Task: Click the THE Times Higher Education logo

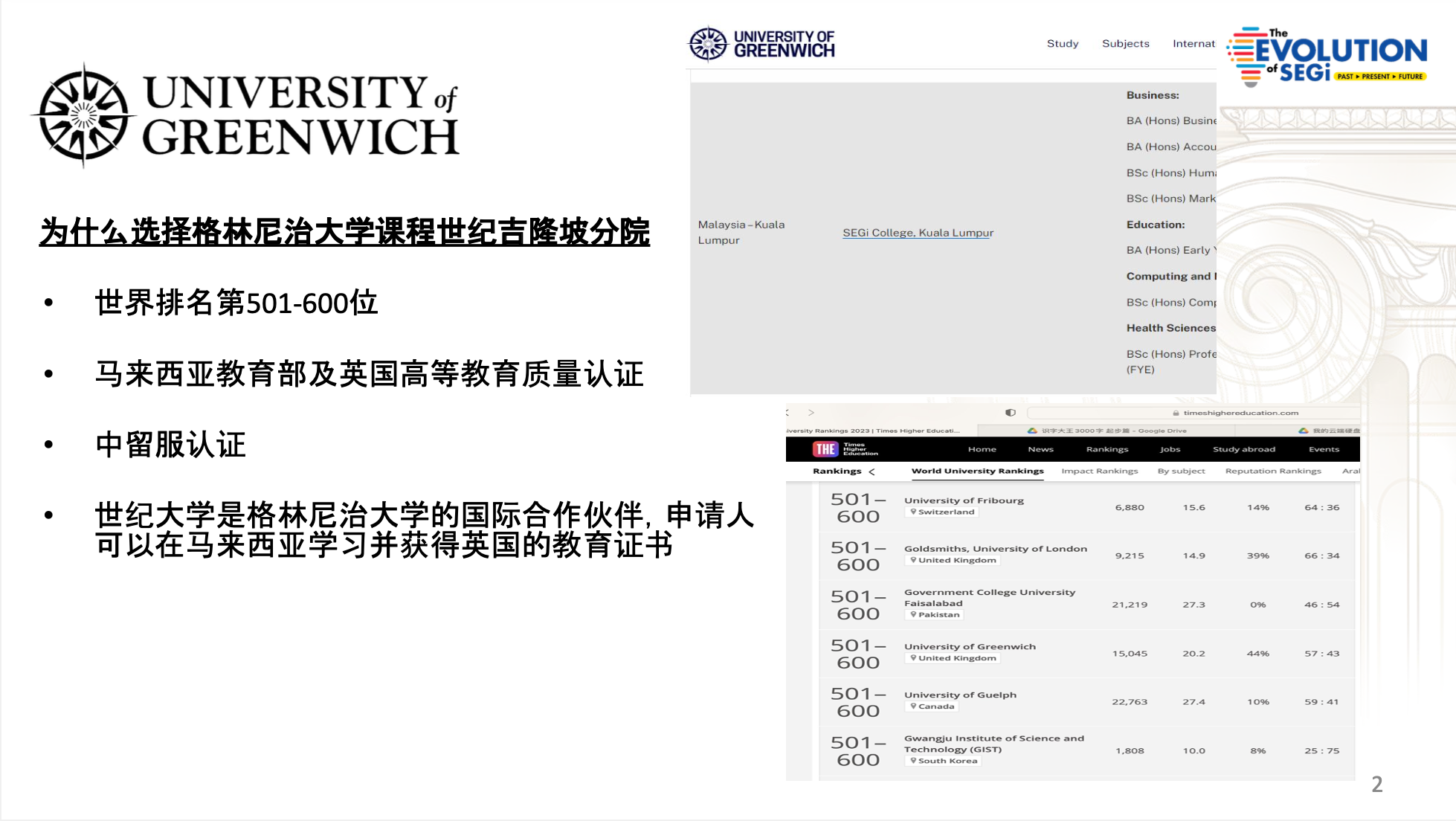Action: tap(845, 449)
